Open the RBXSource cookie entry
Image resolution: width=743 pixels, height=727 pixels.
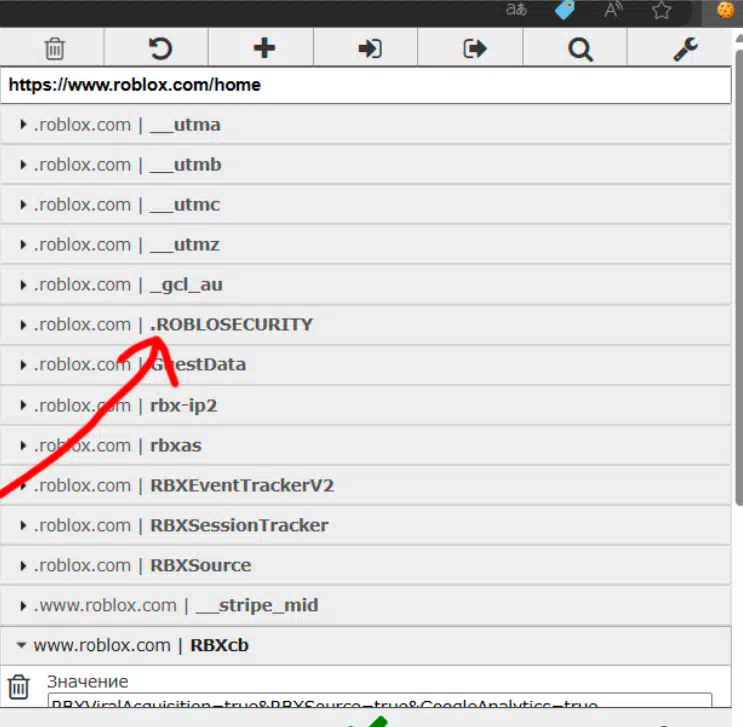[x=365, y=565]
